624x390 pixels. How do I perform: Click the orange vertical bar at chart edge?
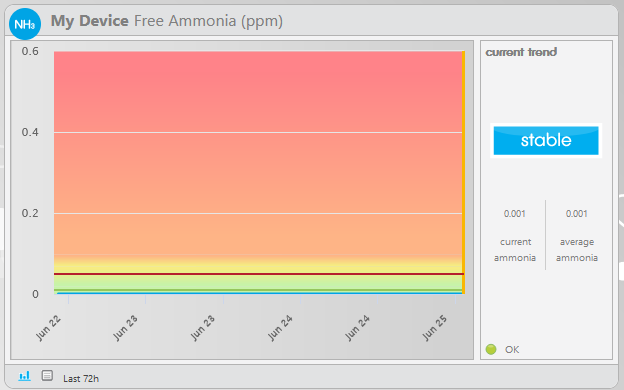coord(463,172)
